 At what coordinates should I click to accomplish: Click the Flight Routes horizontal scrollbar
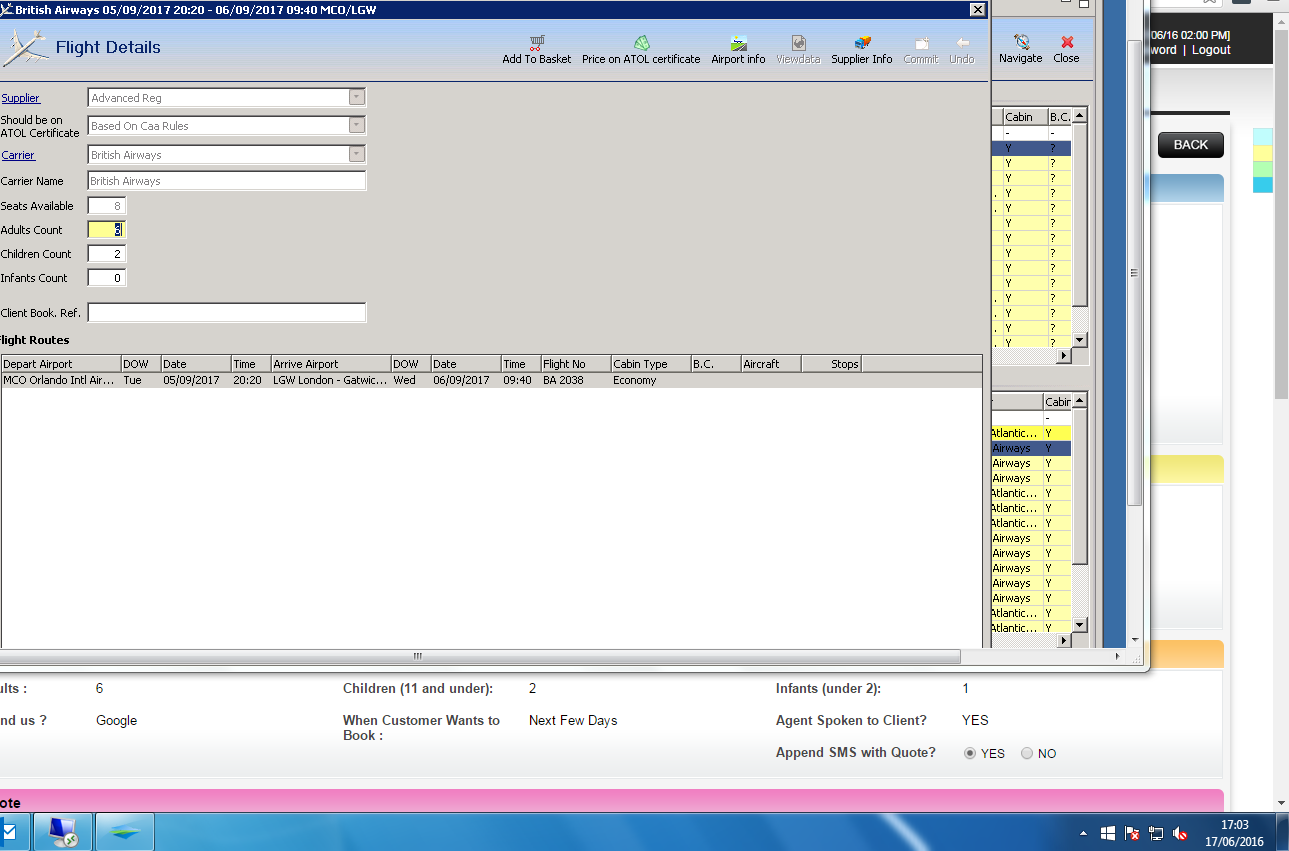pyautogui.click(x=480, y=657)
